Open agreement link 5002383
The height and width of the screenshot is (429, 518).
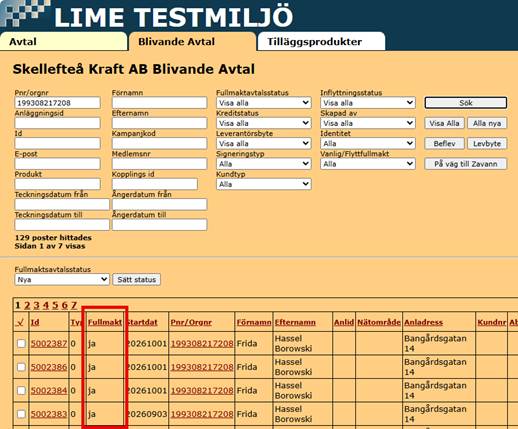pyautogui.click(x=49, y=414)
